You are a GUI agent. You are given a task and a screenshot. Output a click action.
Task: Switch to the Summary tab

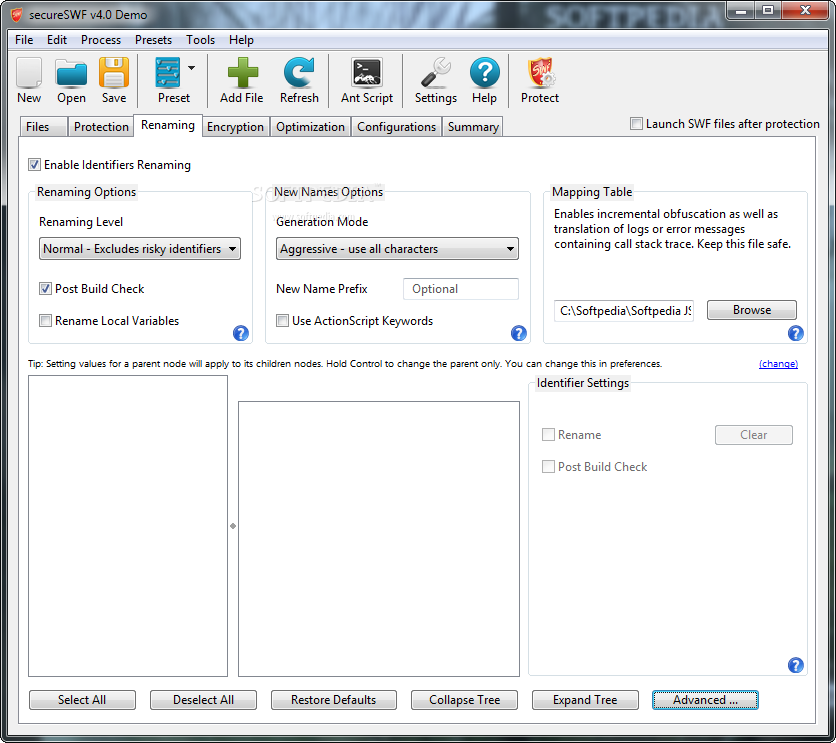click(473, 127)
